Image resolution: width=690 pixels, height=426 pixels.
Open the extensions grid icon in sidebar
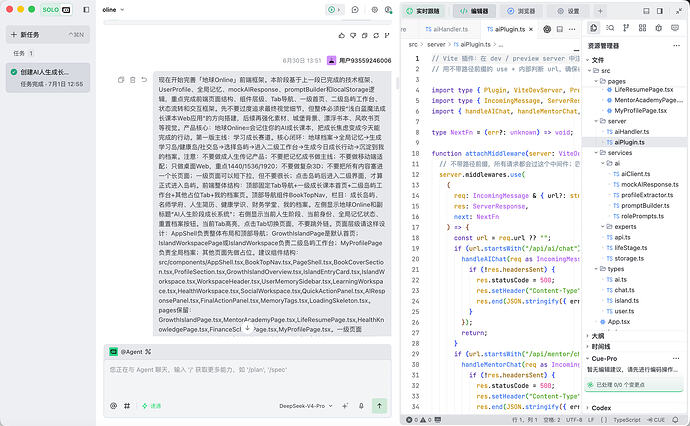point(642,28)
